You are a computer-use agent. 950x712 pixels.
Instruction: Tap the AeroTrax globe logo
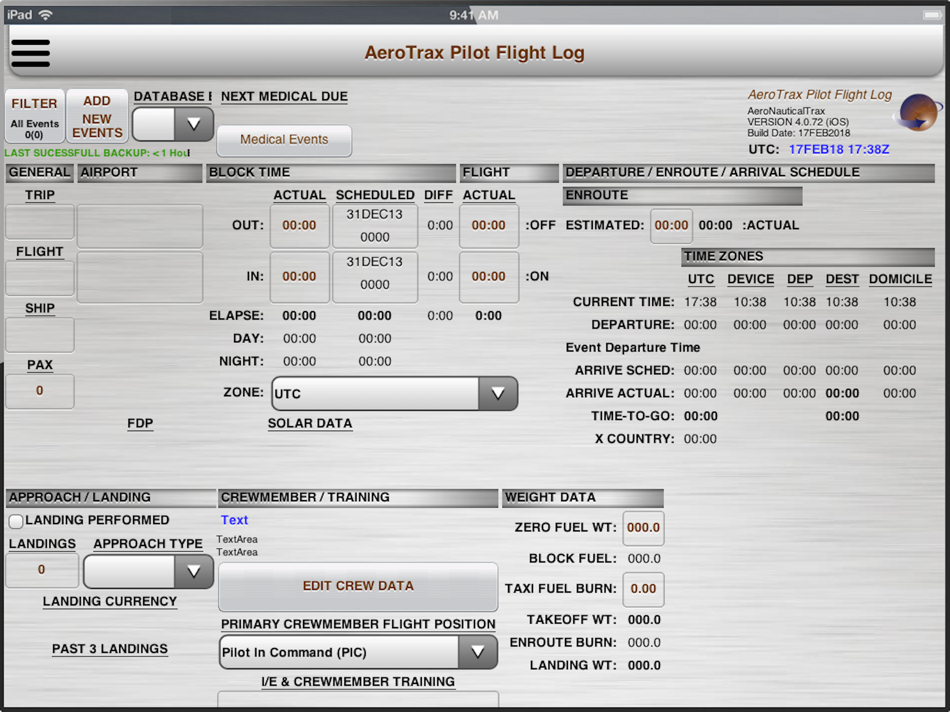click(x=918, y=112)
